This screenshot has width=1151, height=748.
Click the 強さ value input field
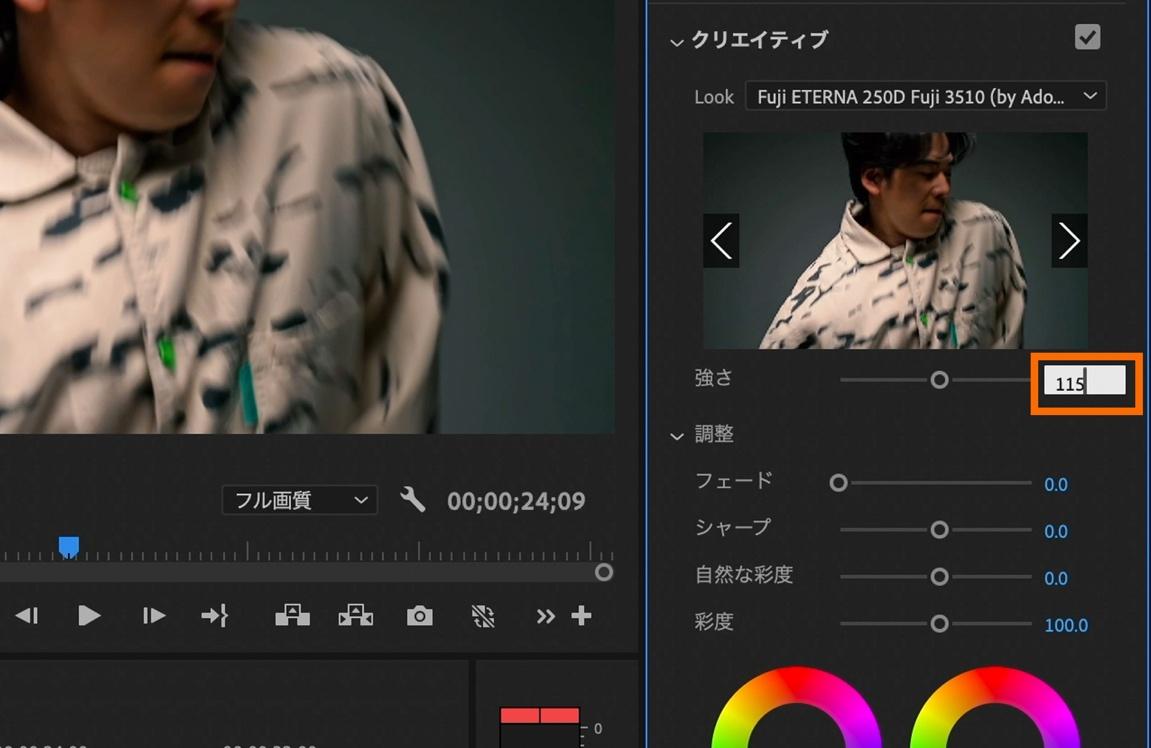click(1084, 382)
